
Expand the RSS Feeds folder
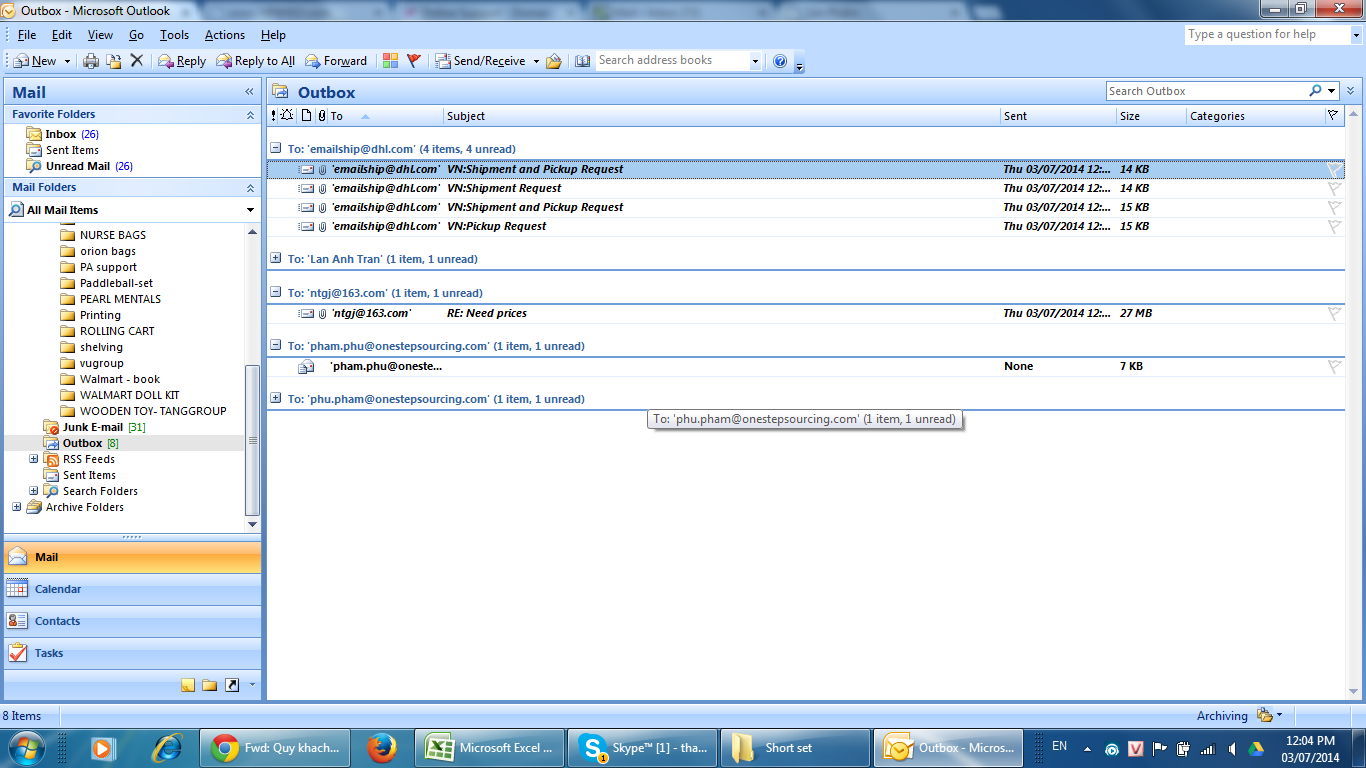(33, 459)
